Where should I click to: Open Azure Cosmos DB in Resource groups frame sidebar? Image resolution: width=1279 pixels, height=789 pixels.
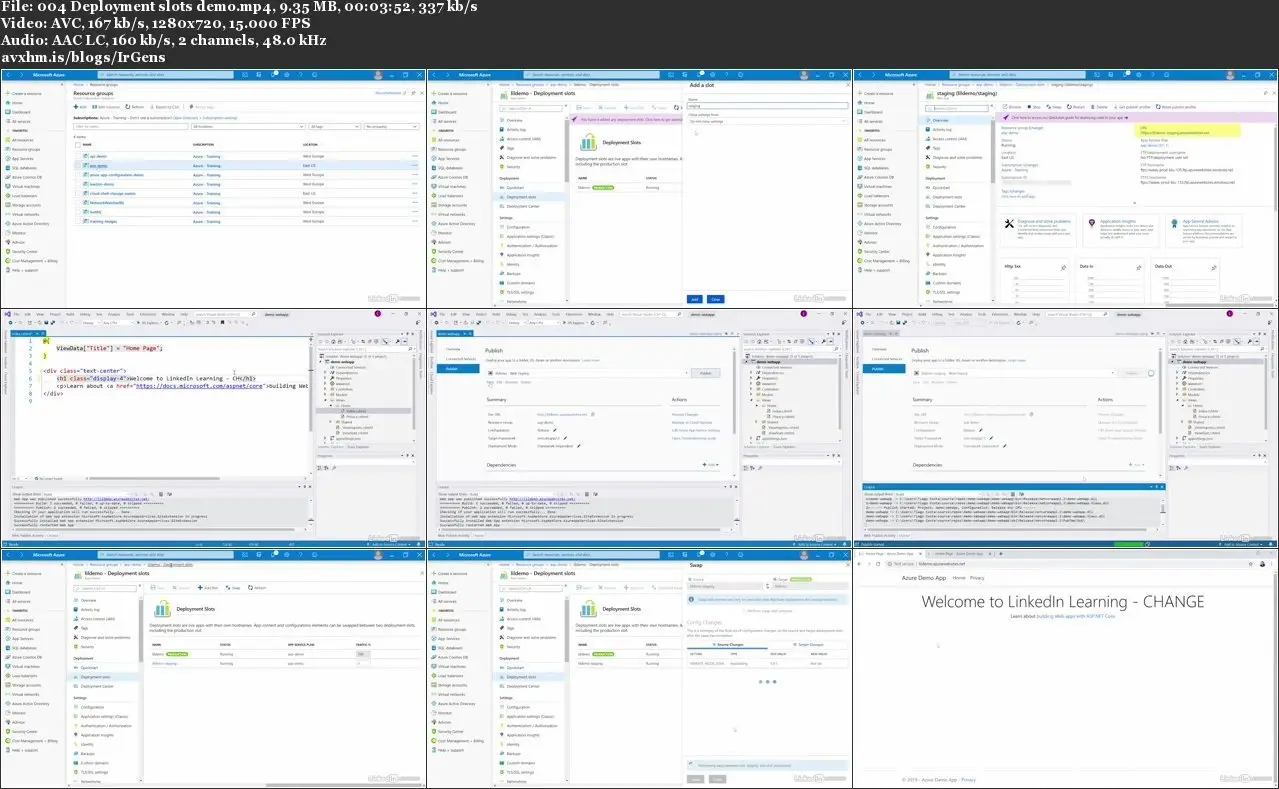pos(23,177)
